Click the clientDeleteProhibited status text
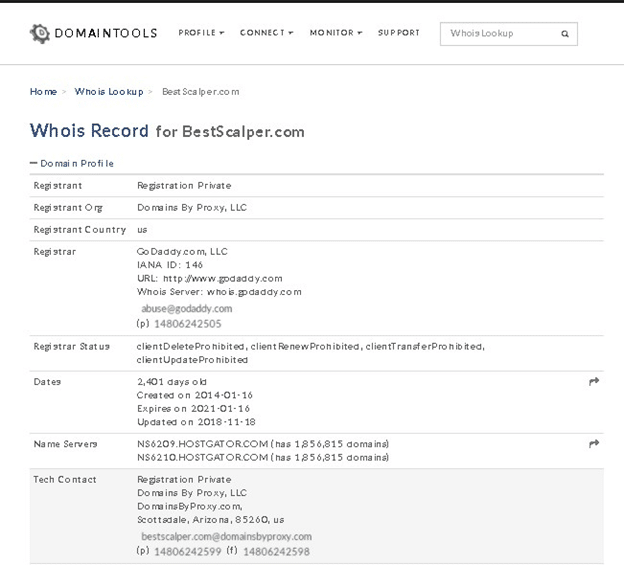This screenshot has height=565, width=624. [x=190, y=347]
